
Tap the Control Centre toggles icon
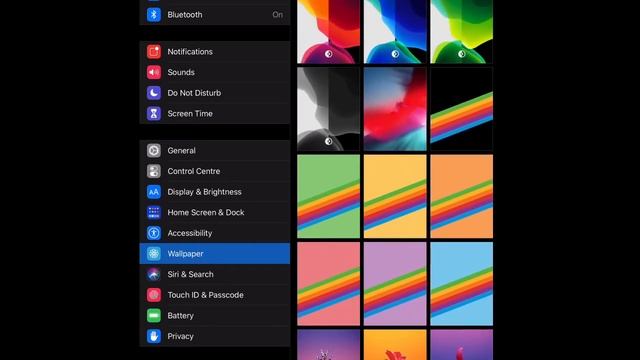point(154,171)
